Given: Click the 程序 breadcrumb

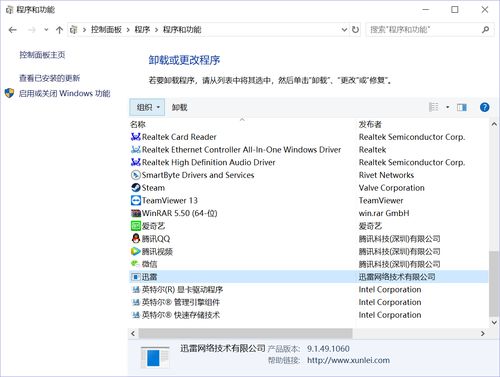Looking at the screenshot, I should 142,30.
